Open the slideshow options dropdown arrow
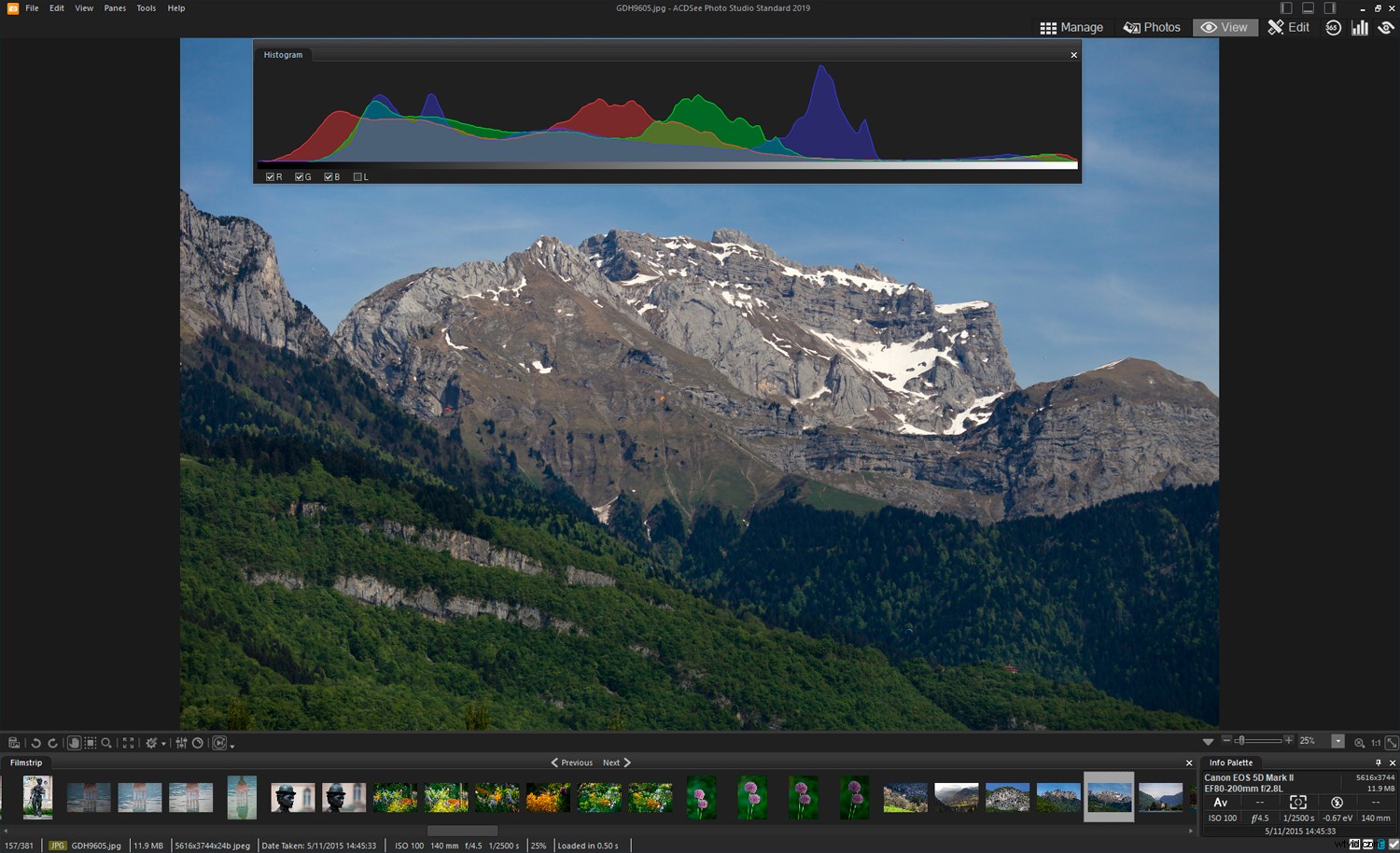The image size is (1400, 853). 232,745
